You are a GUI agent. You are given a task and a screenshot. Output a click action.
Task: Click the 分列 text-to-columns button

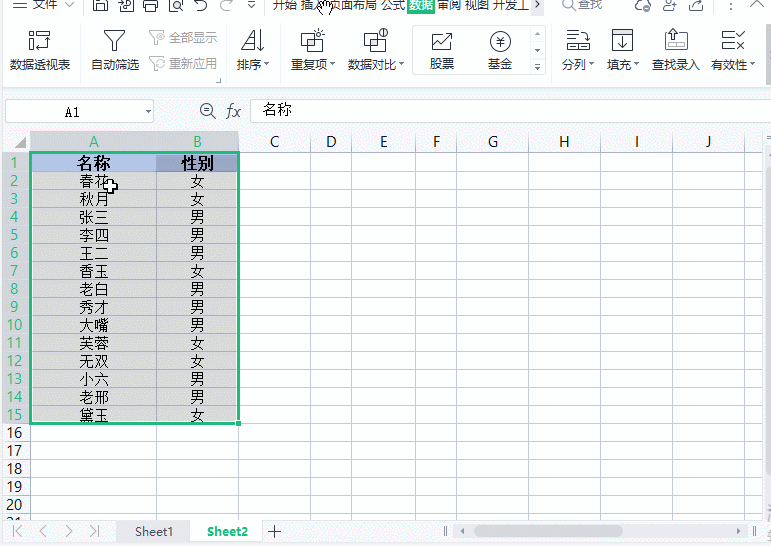tap(577, 50)
